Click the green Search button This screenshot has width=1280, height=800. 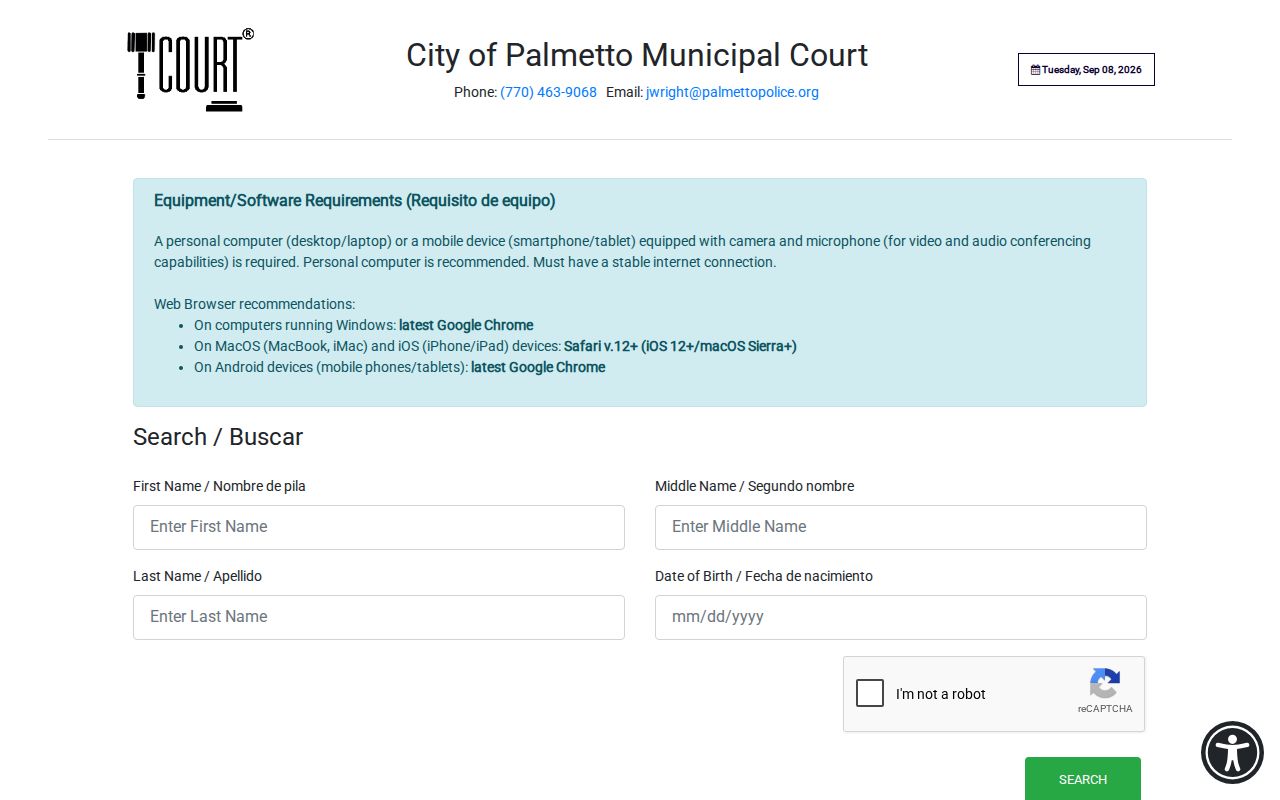coord(1082,778)
